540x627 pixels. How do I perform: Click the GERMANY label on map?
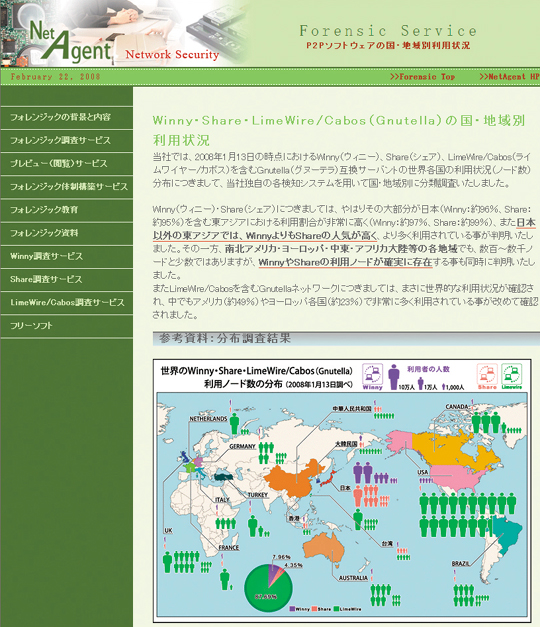coord(242,446)
